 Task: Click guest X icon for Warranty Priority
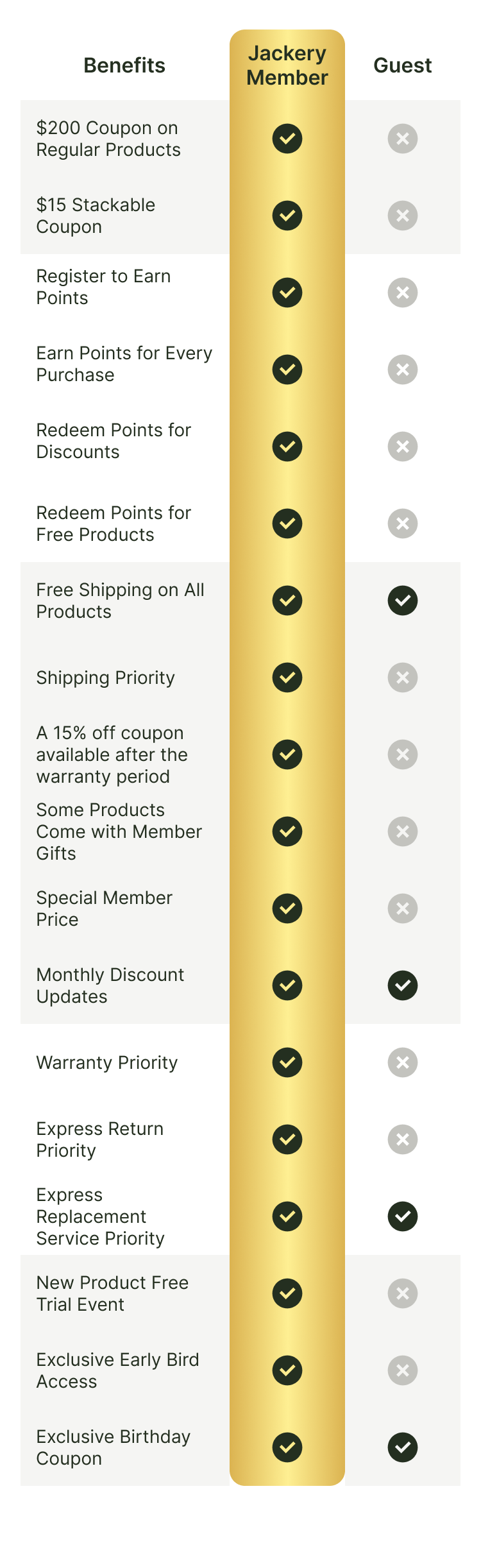pyautogui.click(x=403, y=1062)
